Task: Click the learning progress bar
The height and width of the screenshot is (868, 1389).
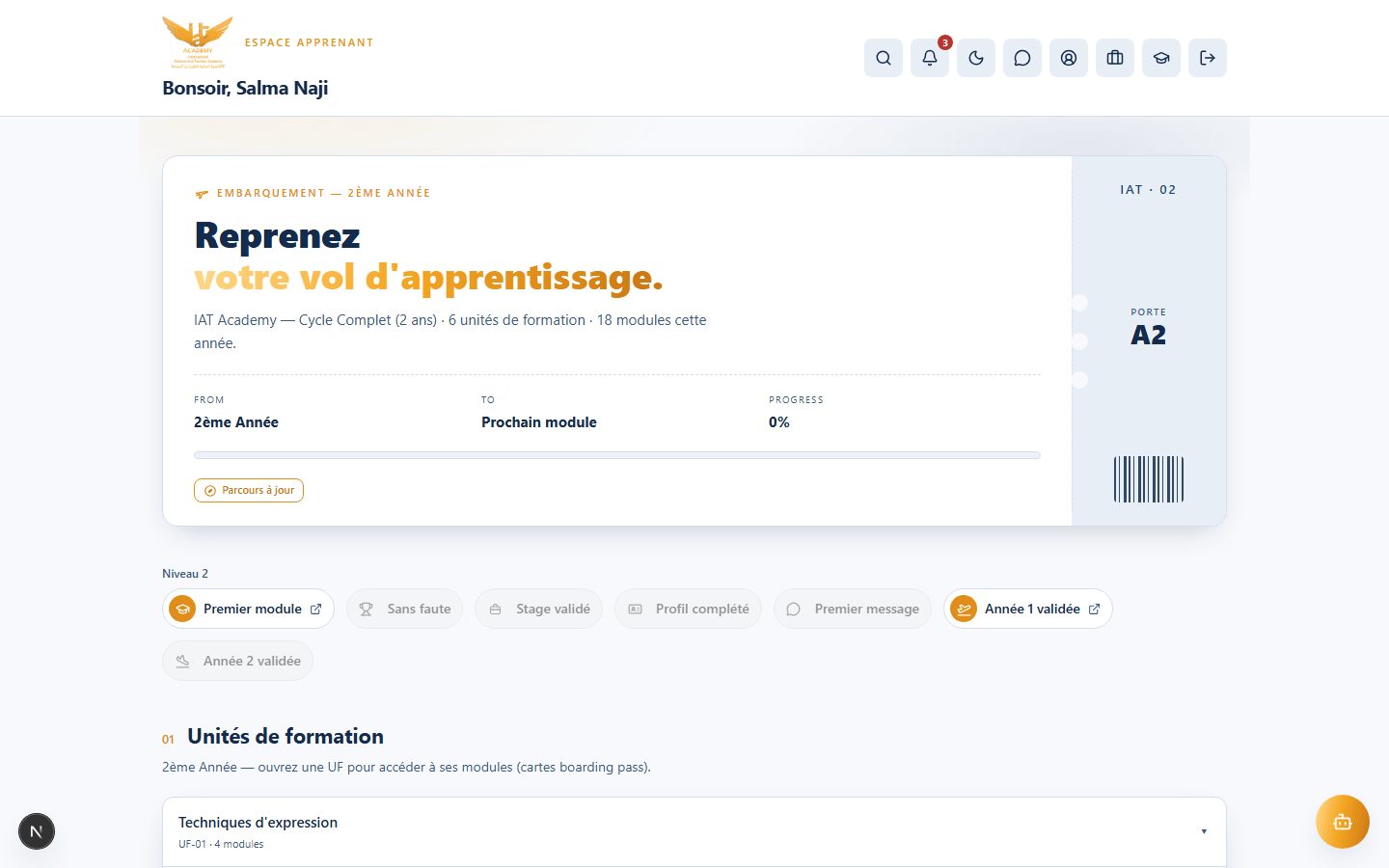Action: [x=617, y=455]
